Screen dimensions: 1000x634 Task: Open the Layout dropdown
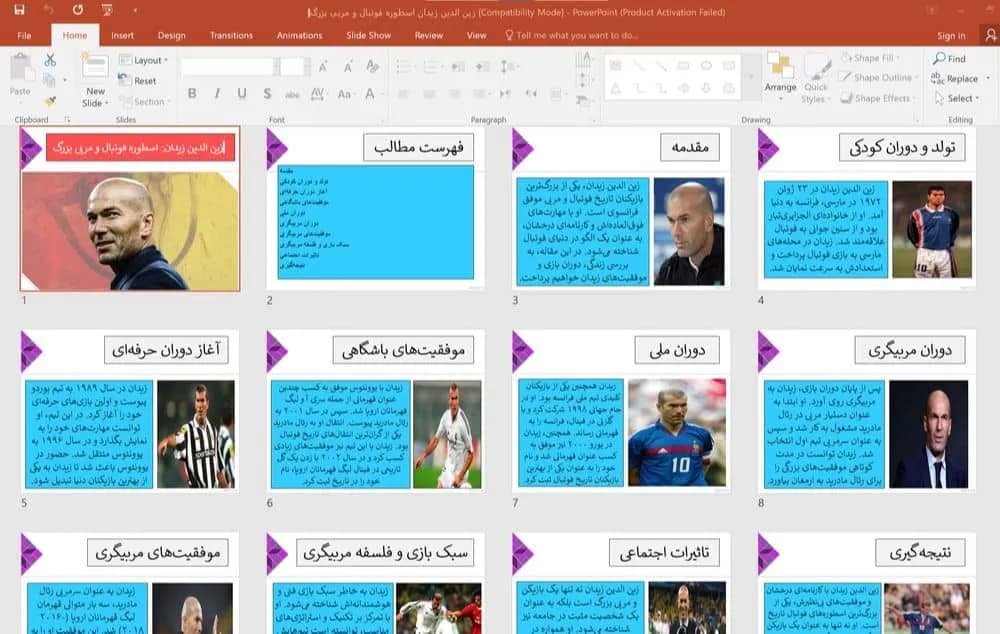coord(144,60)
